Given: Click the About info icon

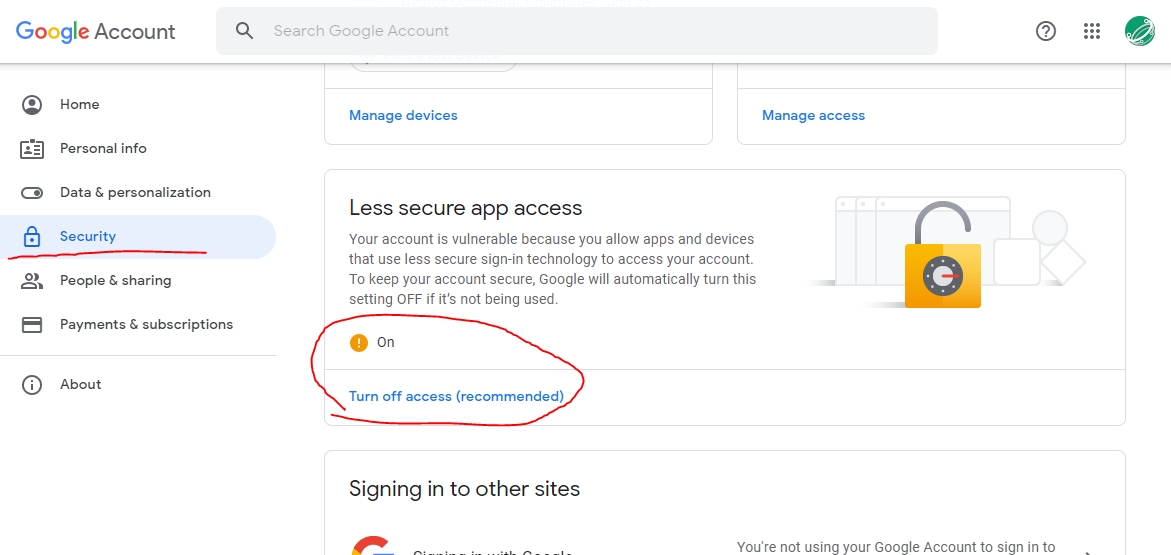Looking at the screenshot, I should (32, 385).
